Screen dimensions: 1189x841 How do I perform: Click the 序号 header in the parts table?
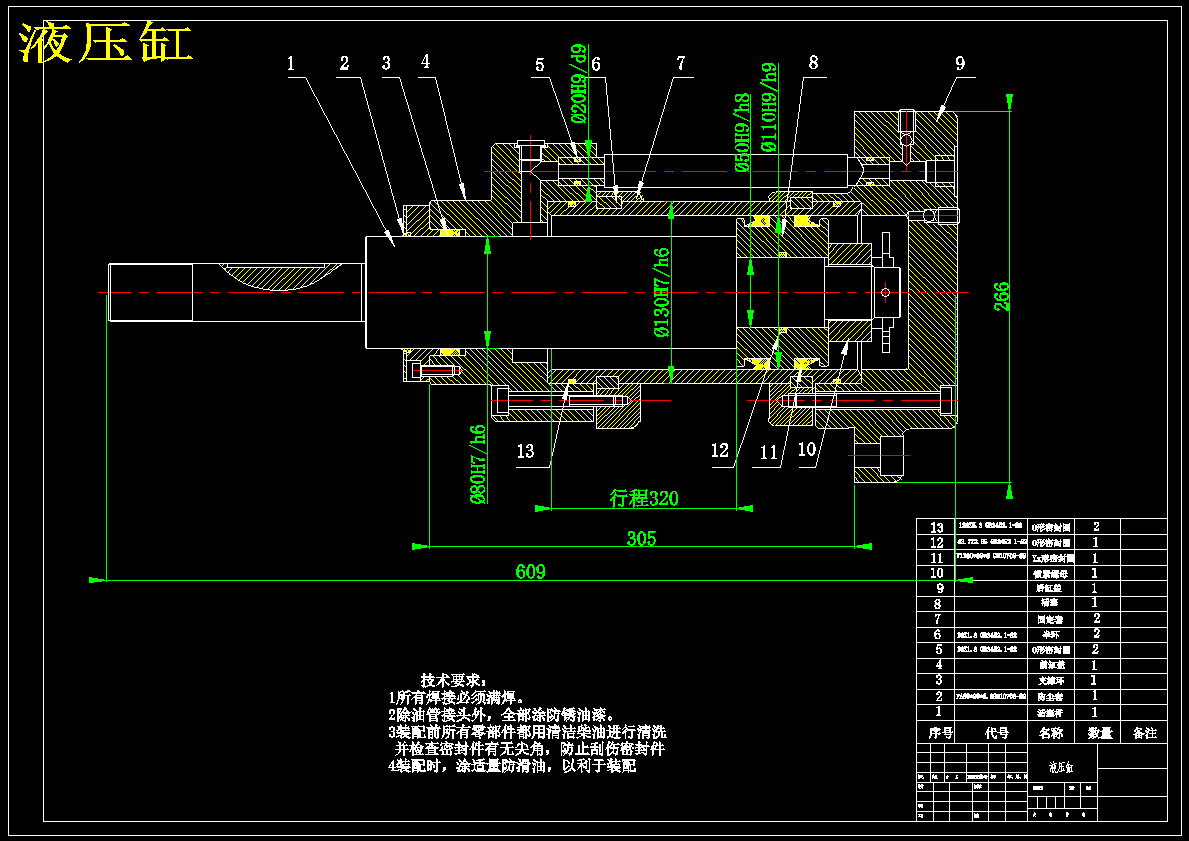click(940, 733)
